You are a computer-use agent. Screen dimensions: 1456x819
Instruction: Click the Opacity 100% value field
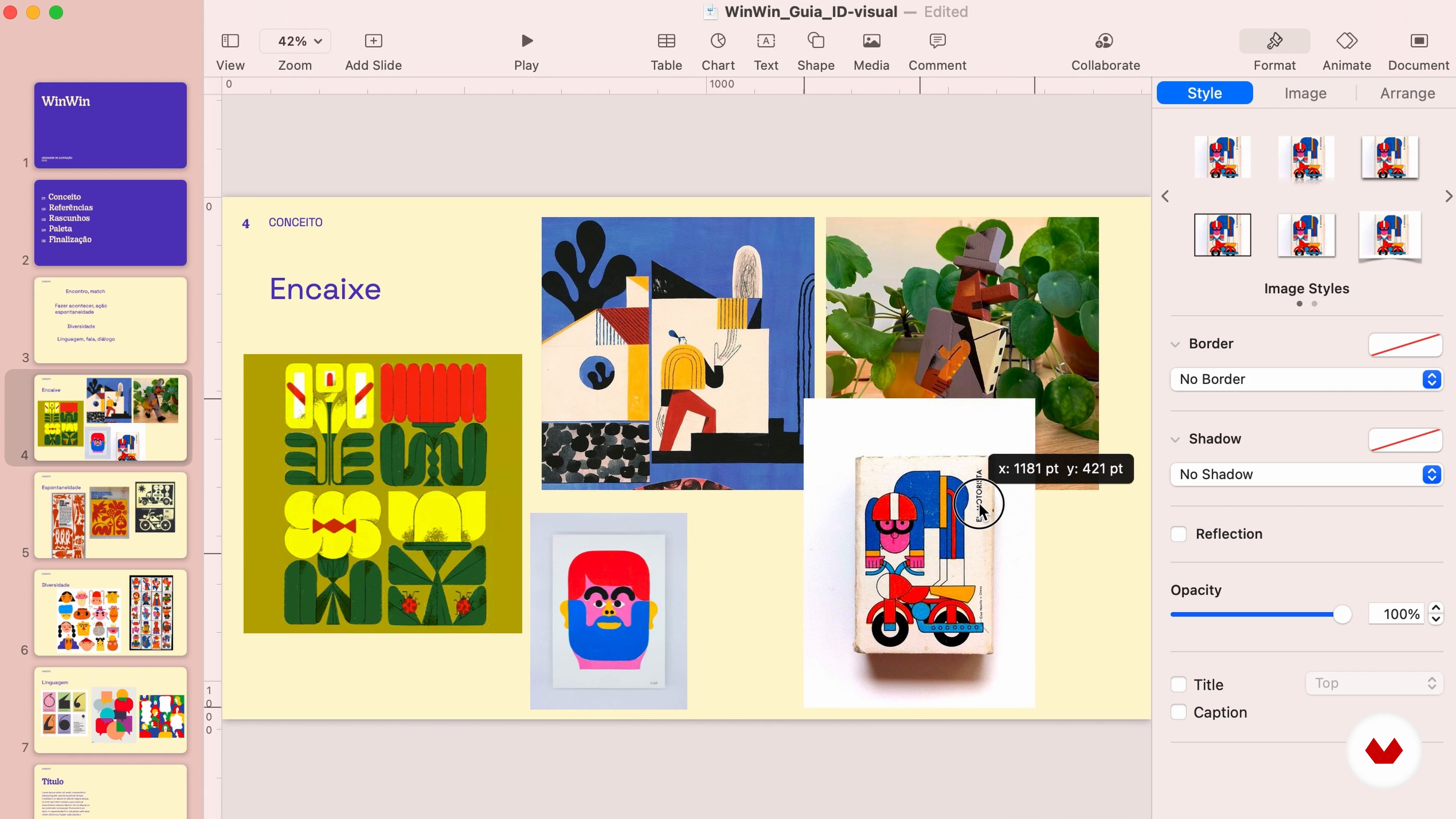(x=1396, y=614)
